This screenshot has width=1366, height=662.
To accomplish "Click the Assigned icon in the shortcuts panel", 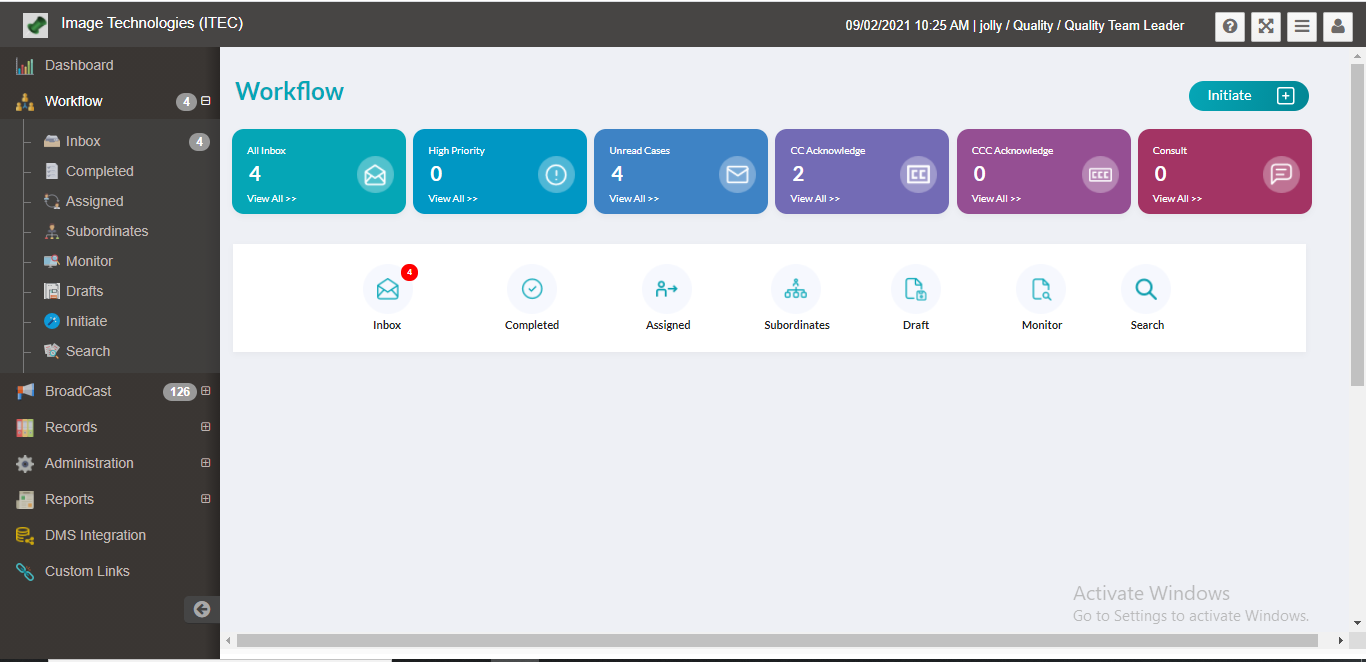I will (x=667, y=288).
